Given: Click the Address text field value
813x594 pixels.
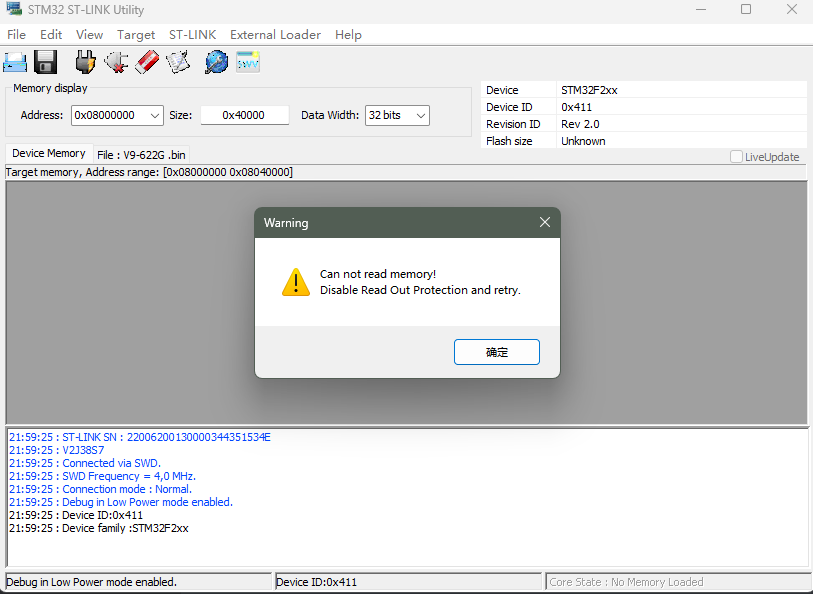Looking at the screenshot, I should coord(105,115).
